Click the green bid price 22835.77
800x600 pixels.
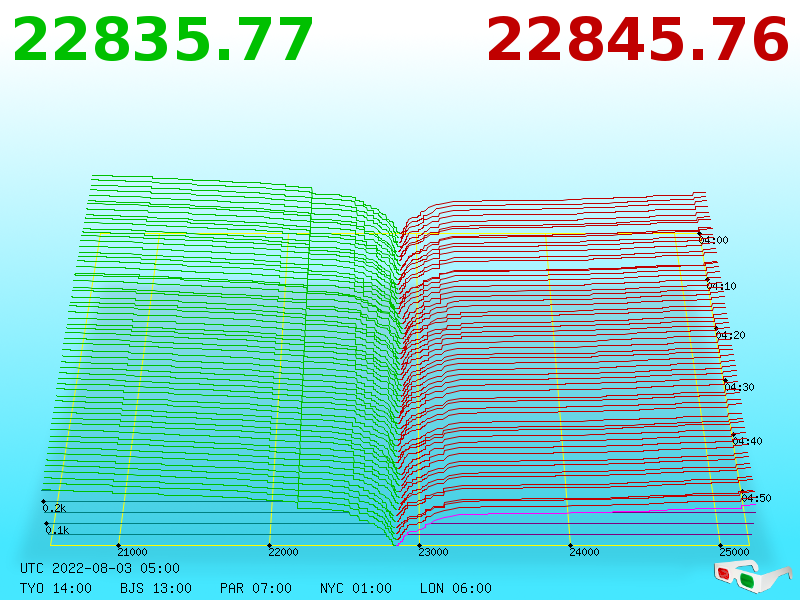pos(163,39)
